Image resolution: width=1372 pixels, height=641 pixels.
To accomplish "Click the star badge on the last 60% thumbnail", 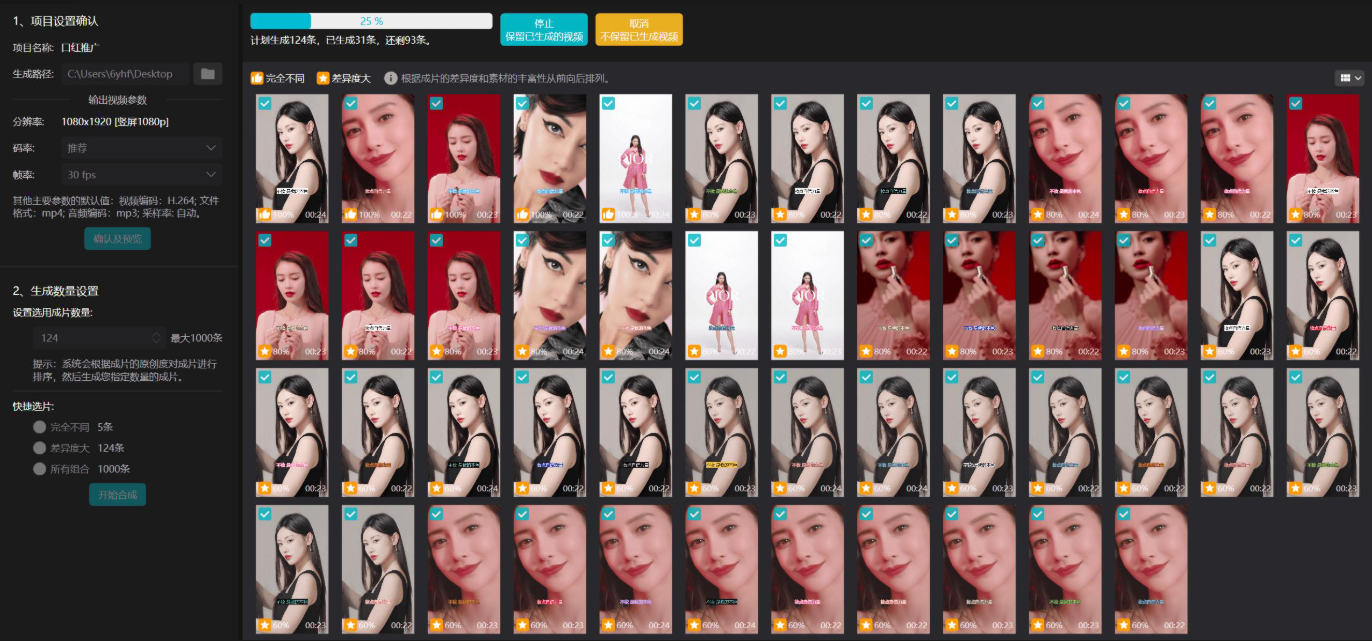I will (1124, 624).
